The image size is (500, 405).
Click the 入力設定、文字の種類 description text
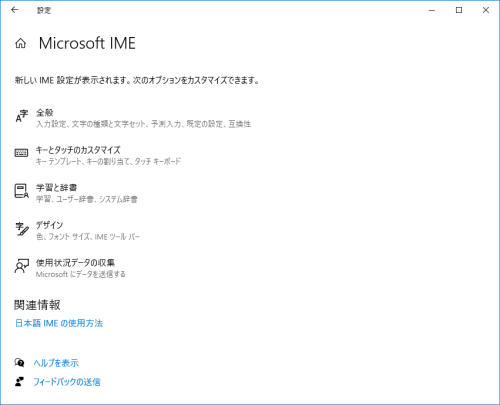click(x=143, y=124)
